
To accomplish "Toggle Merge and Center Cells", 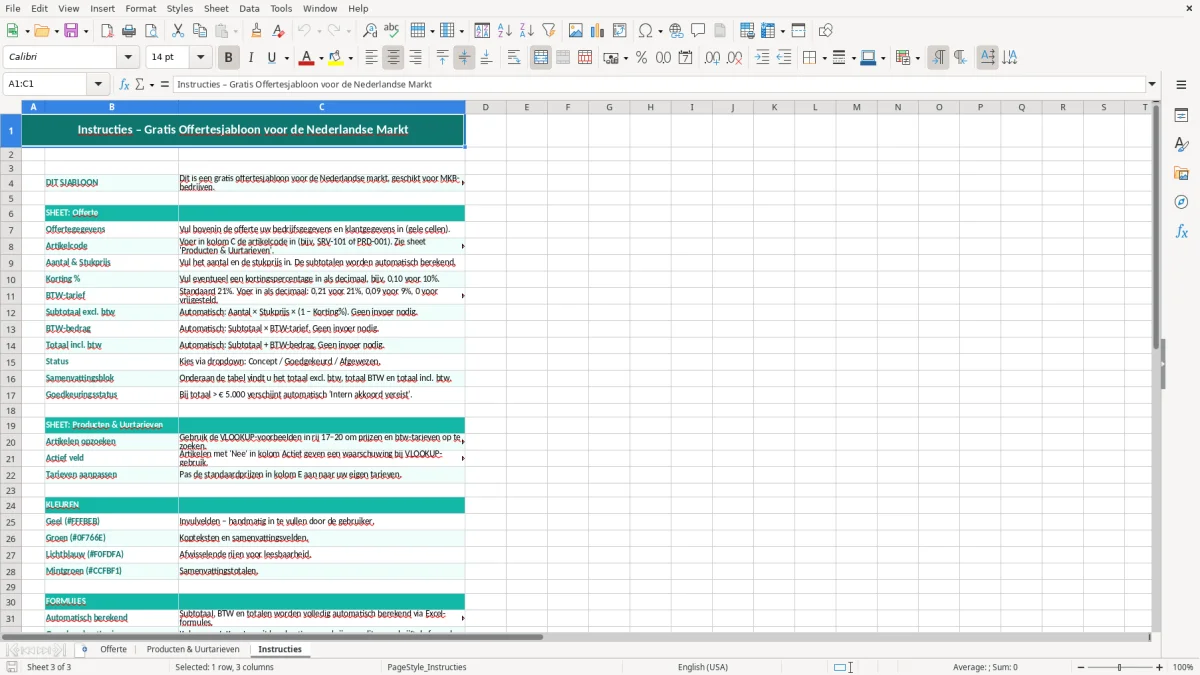I will (x=541, y=58).
